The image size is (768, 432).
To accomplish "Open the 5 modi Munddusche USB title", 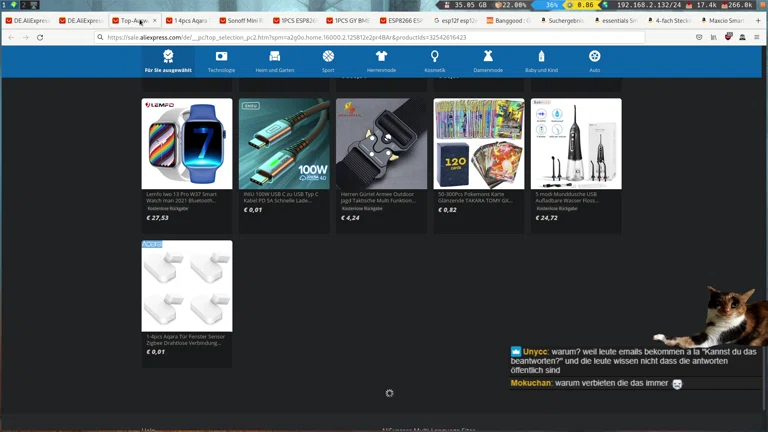I will (567, 197).
